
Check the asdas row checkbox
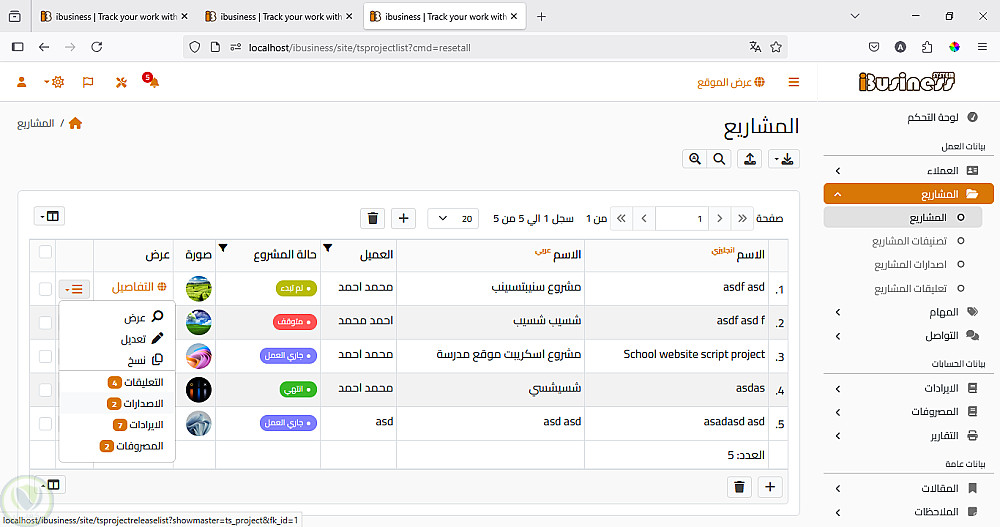(x=45, y=390)
